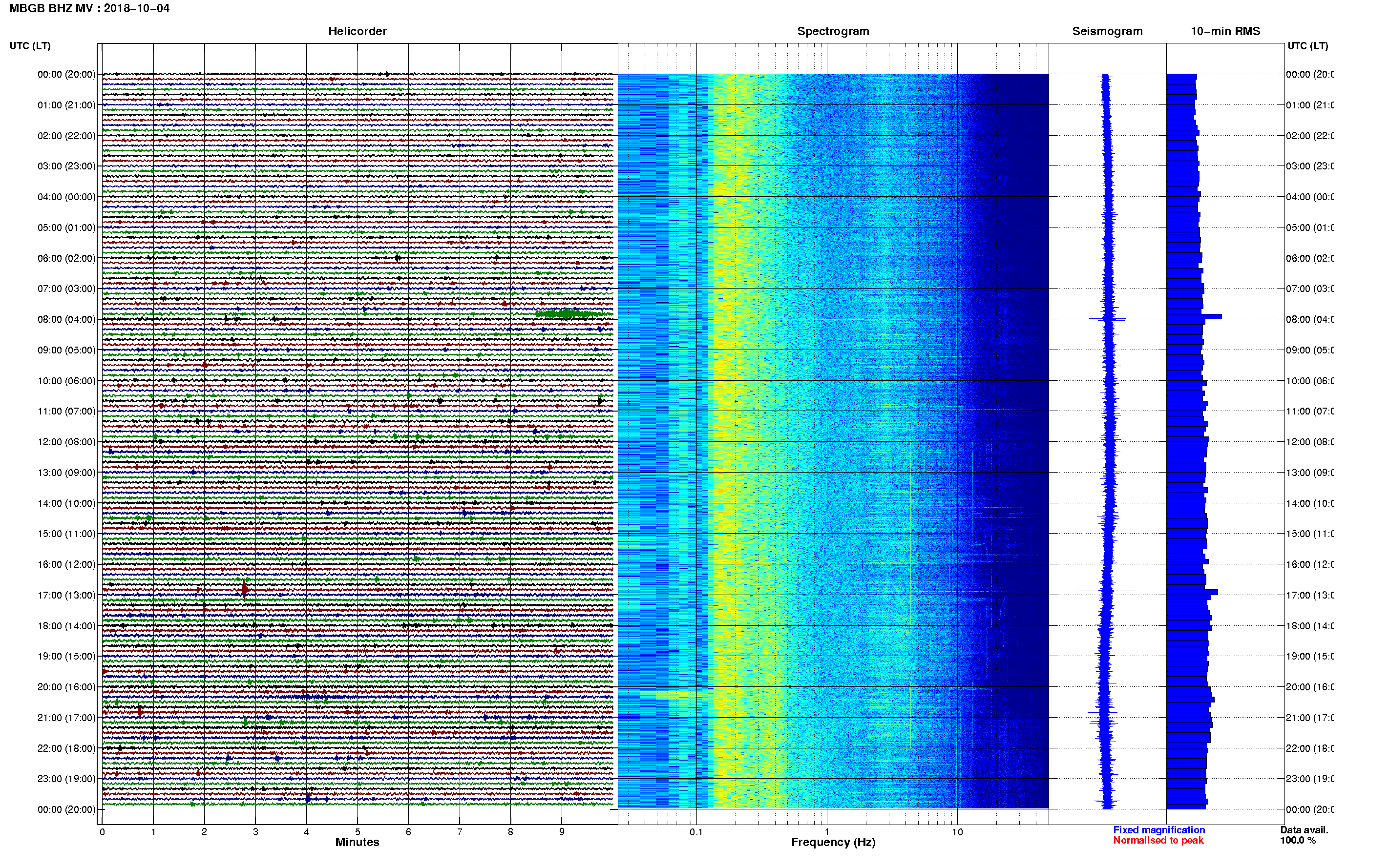Click the 5 tick on the Minutes axis
1389x868 pixels.
point(357,832)
